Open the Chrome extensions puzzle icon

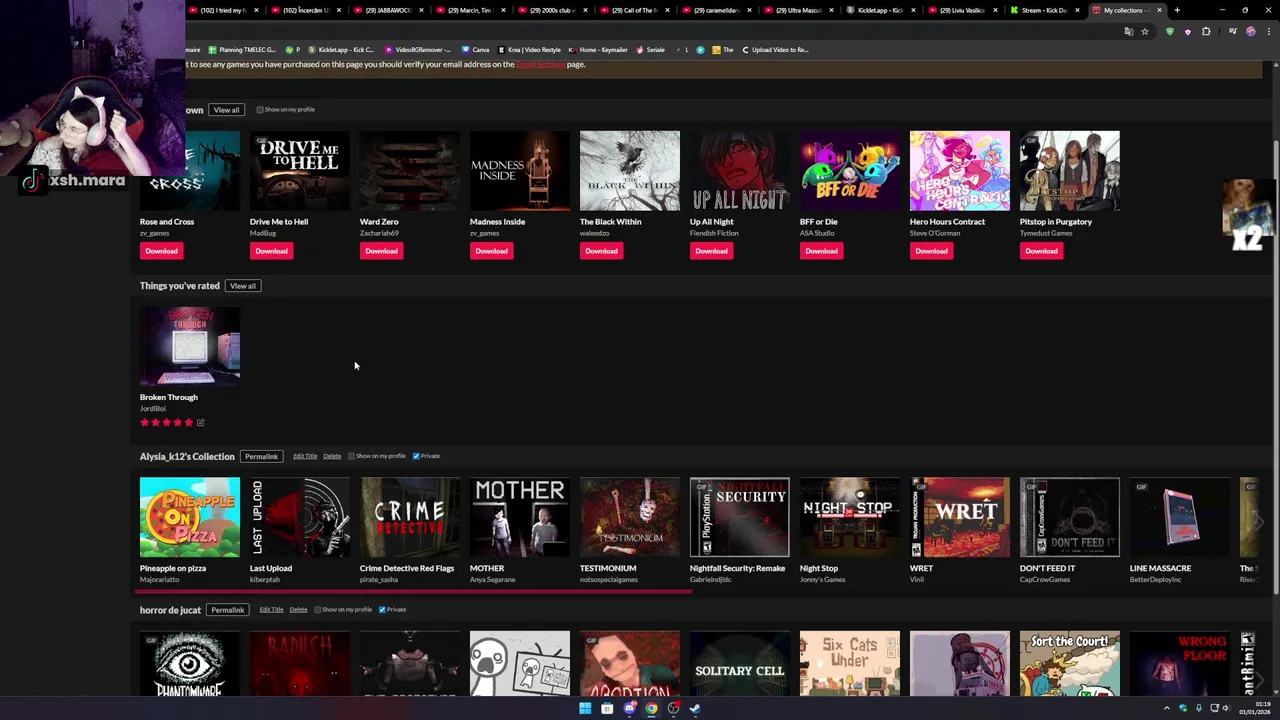[1206, 31]
